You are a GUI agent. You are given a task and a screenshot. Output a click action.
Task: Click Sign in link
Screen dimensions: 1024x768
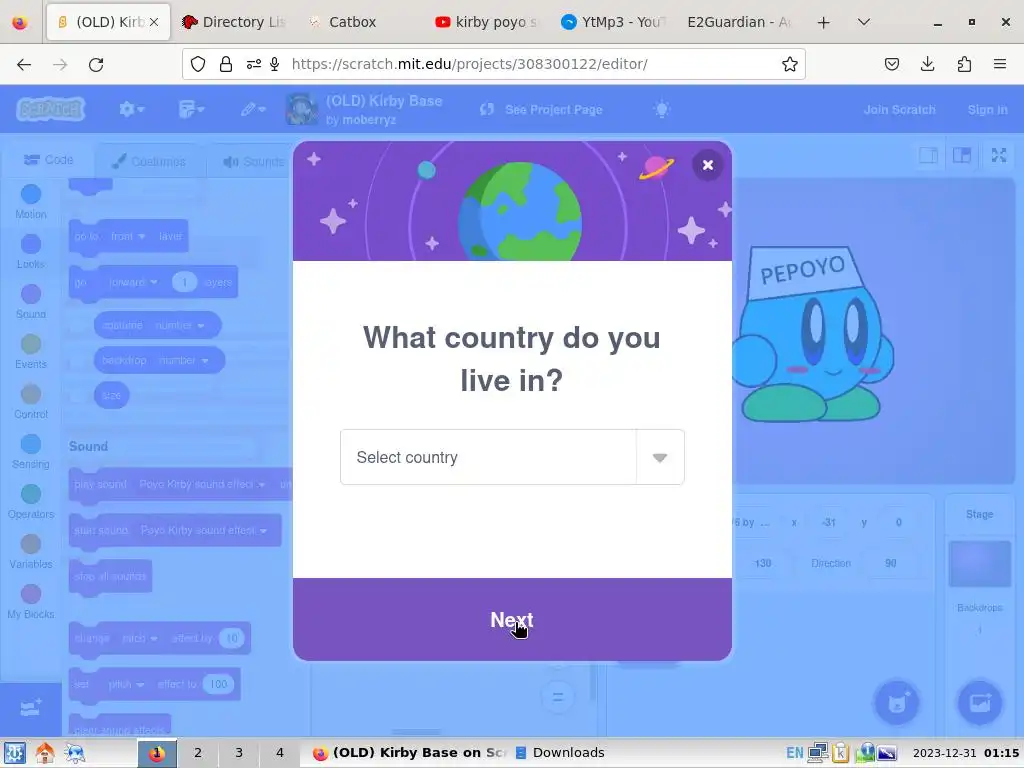tap(987, 110)
